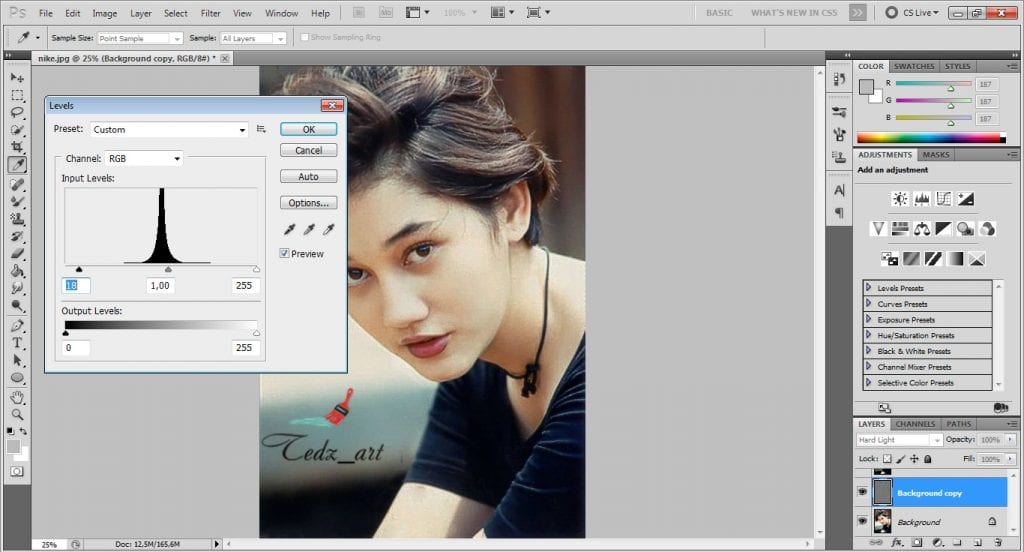The height and width of the screenshot is (552, 1024).
Task: Click the midtone gray input slider
Action: coord(168,269)
